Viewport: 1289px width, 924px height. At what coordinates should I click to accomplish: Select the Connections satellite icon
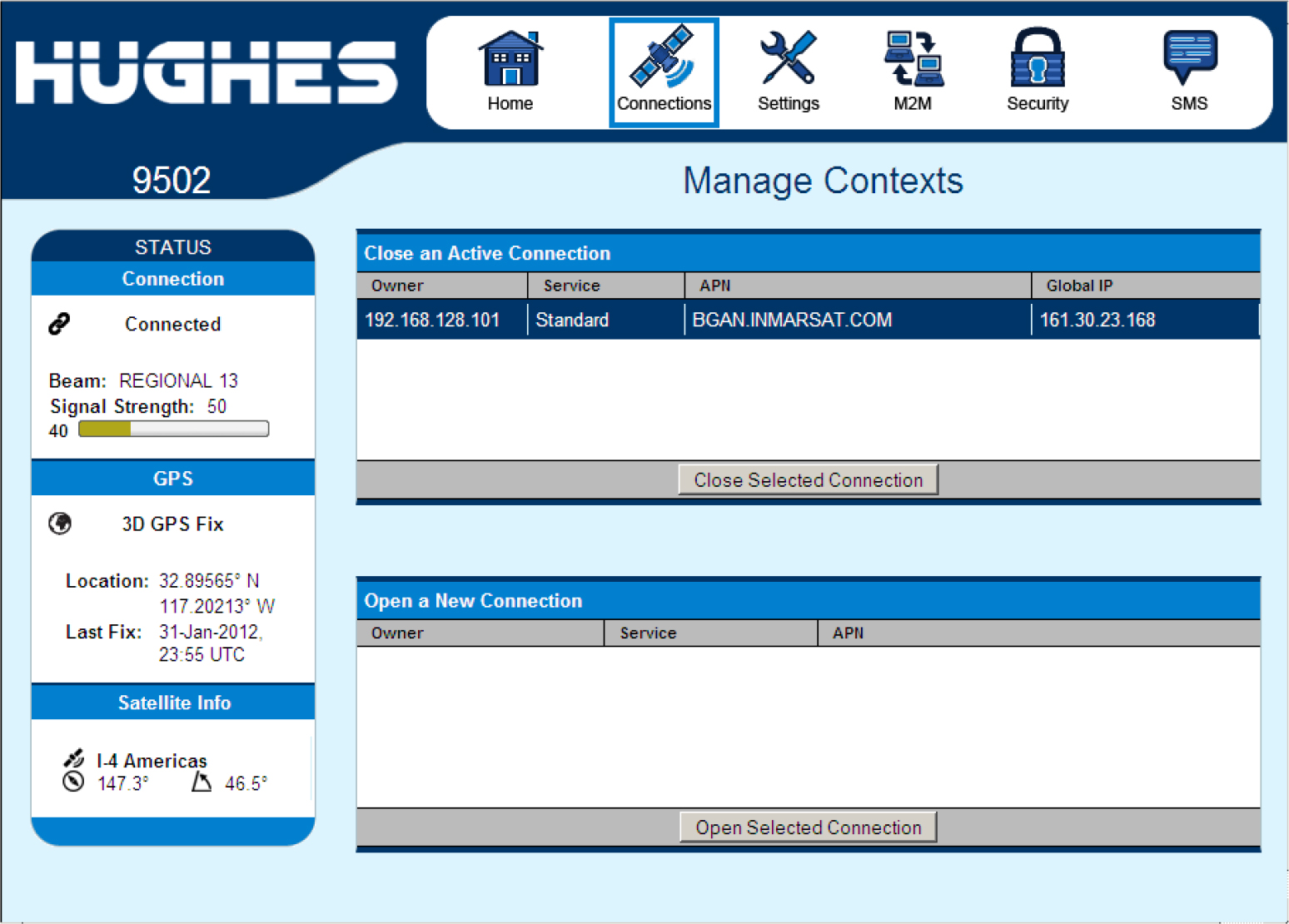tap(663, 58)
